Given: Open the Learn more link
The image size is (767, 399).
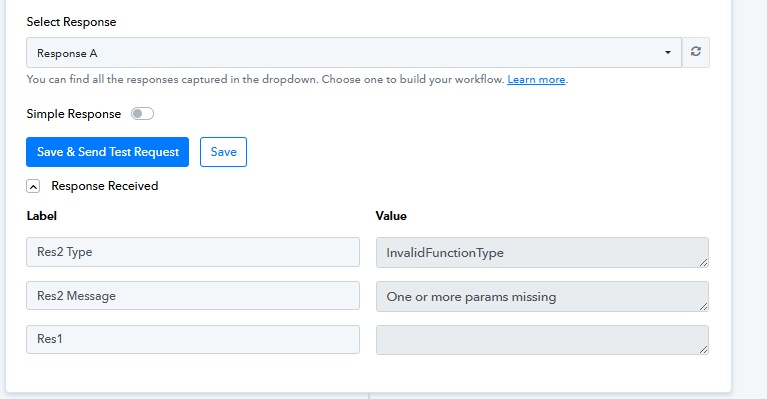Looking at the screenshot, I should click(536, 79).
